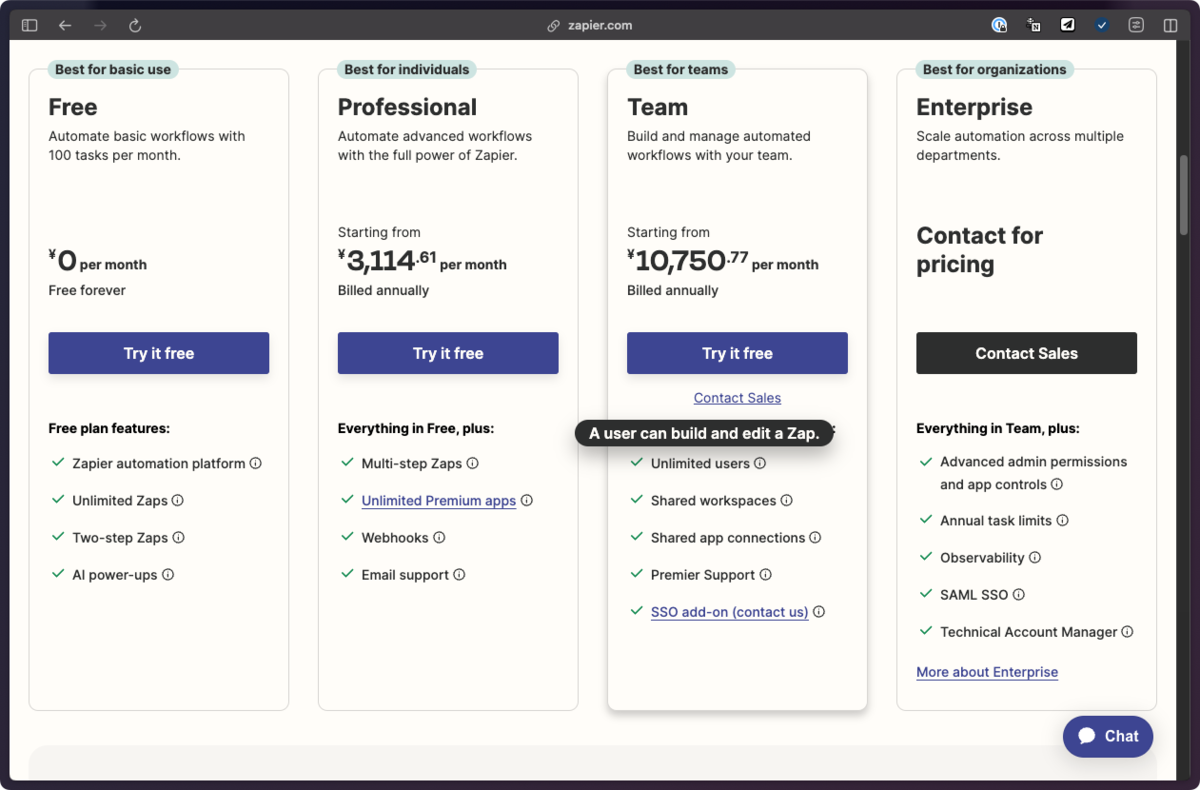Open info icon next to Webhooks
The width and height of the screenshot is (1200, 790).
coord(439,537)
